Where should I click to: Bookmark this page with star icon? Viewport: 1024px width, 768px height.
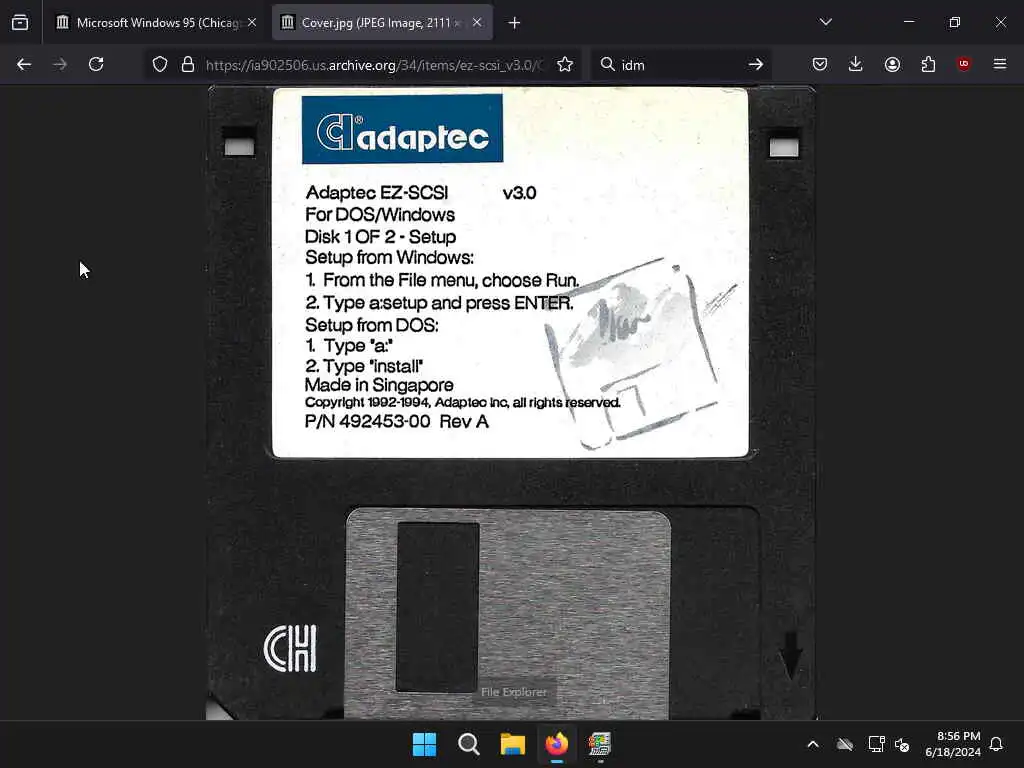[565, 64]
